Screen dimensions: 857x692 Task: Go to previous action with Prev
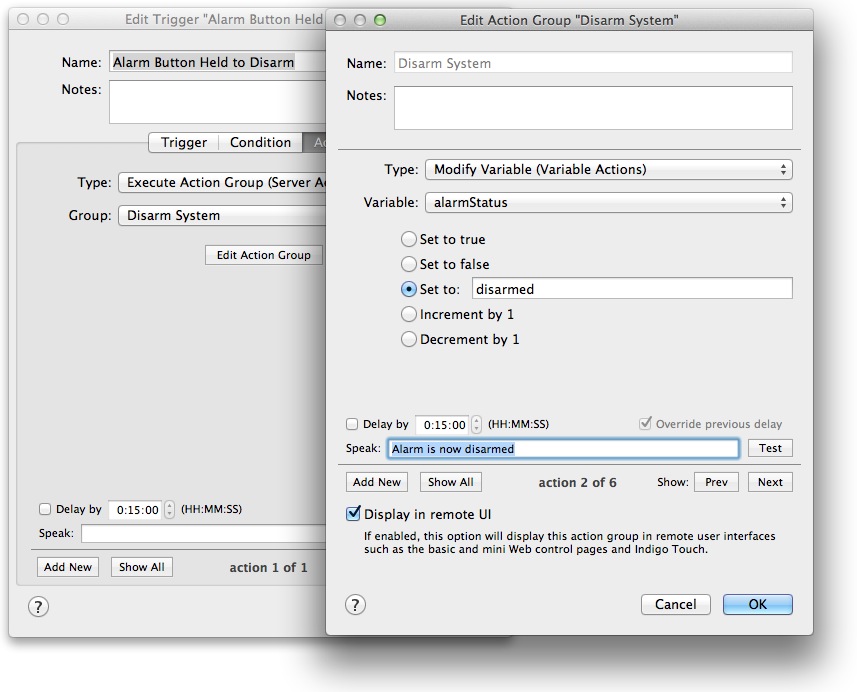coord(716,482)
